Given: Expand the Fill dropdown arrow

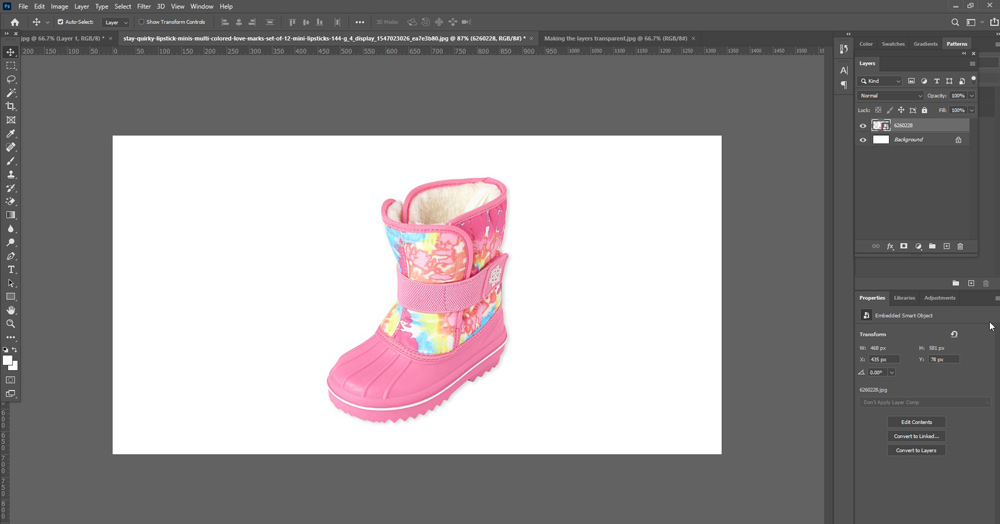Looking at the screenshot, I should pyautogui.click(x=971, y=110).
